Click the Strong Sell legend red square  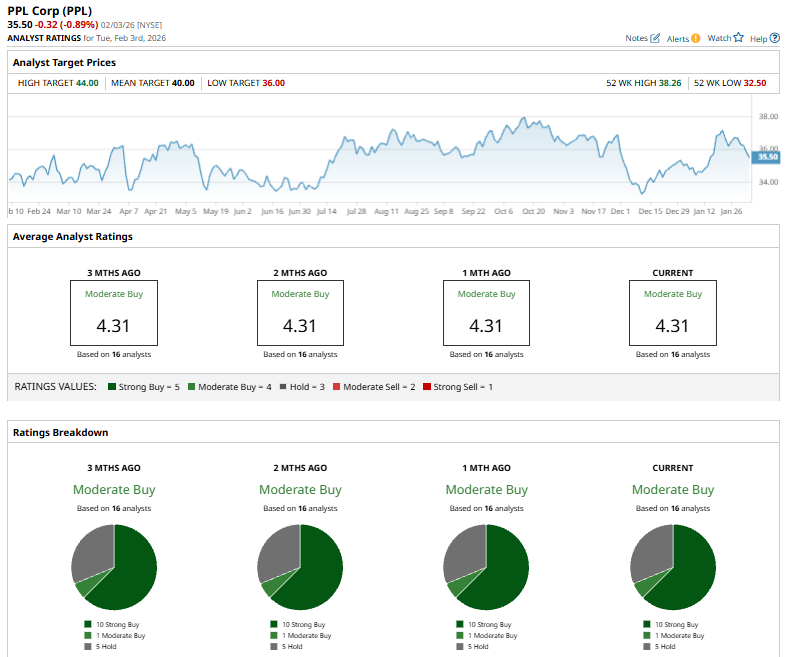[x=427, y=387]
